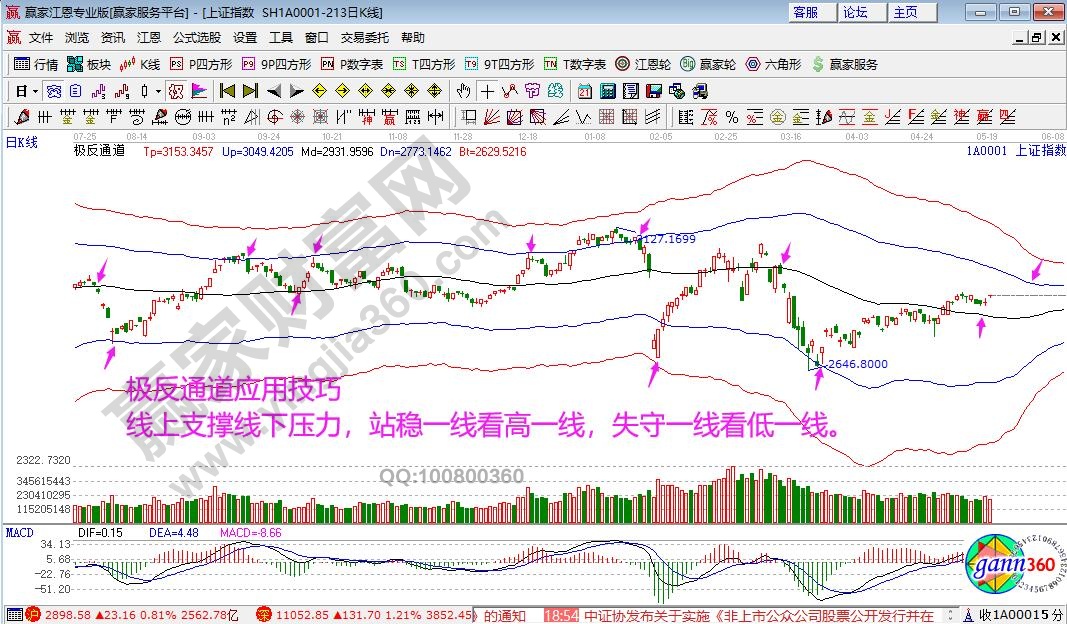The width and height of the screenshot is (1067, 624).
Task: Toggle the crosshair cursor tool
Action: (487, 91)
